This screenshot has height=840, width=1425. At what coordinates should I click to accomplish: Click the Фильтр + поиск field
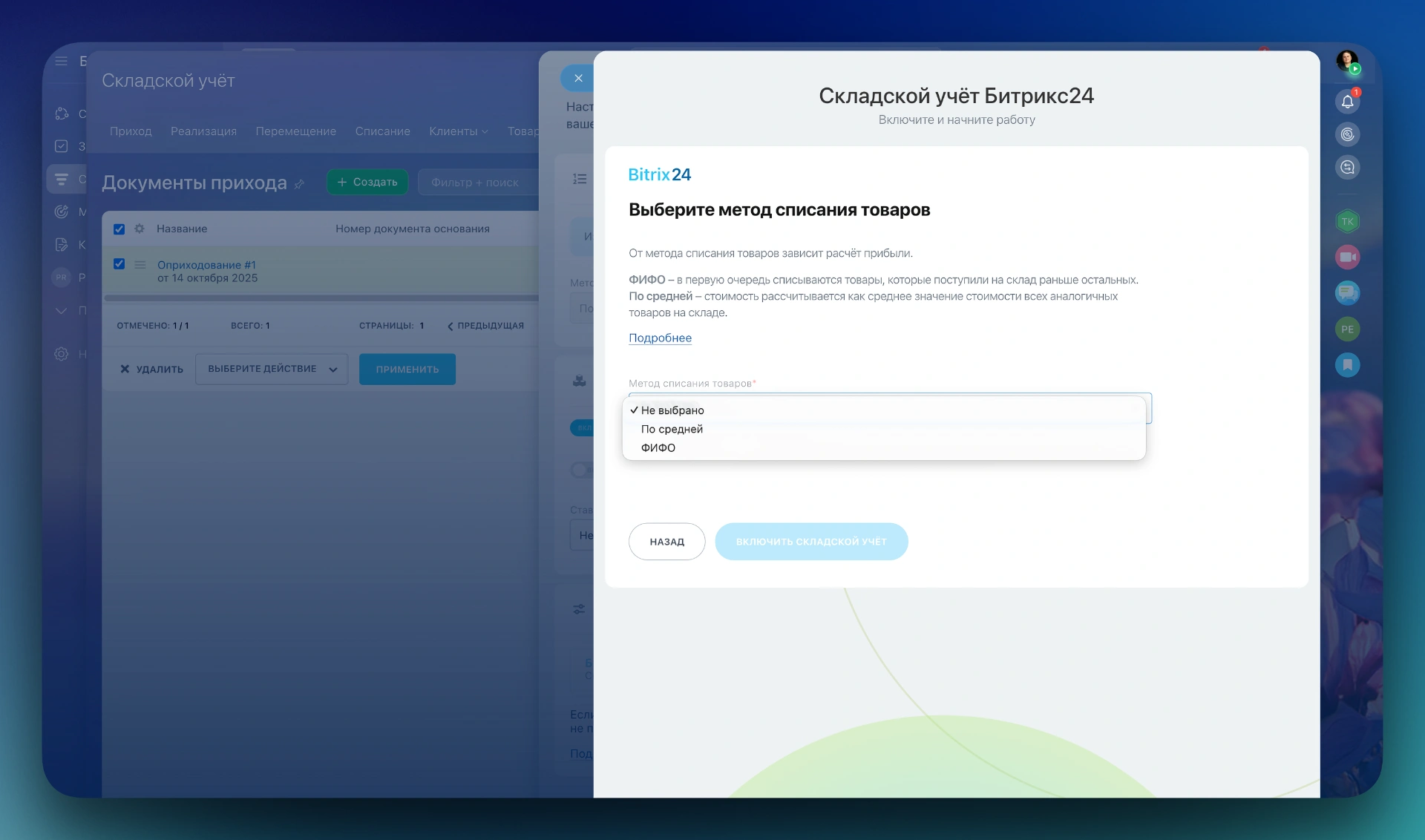tap(475, 183)
